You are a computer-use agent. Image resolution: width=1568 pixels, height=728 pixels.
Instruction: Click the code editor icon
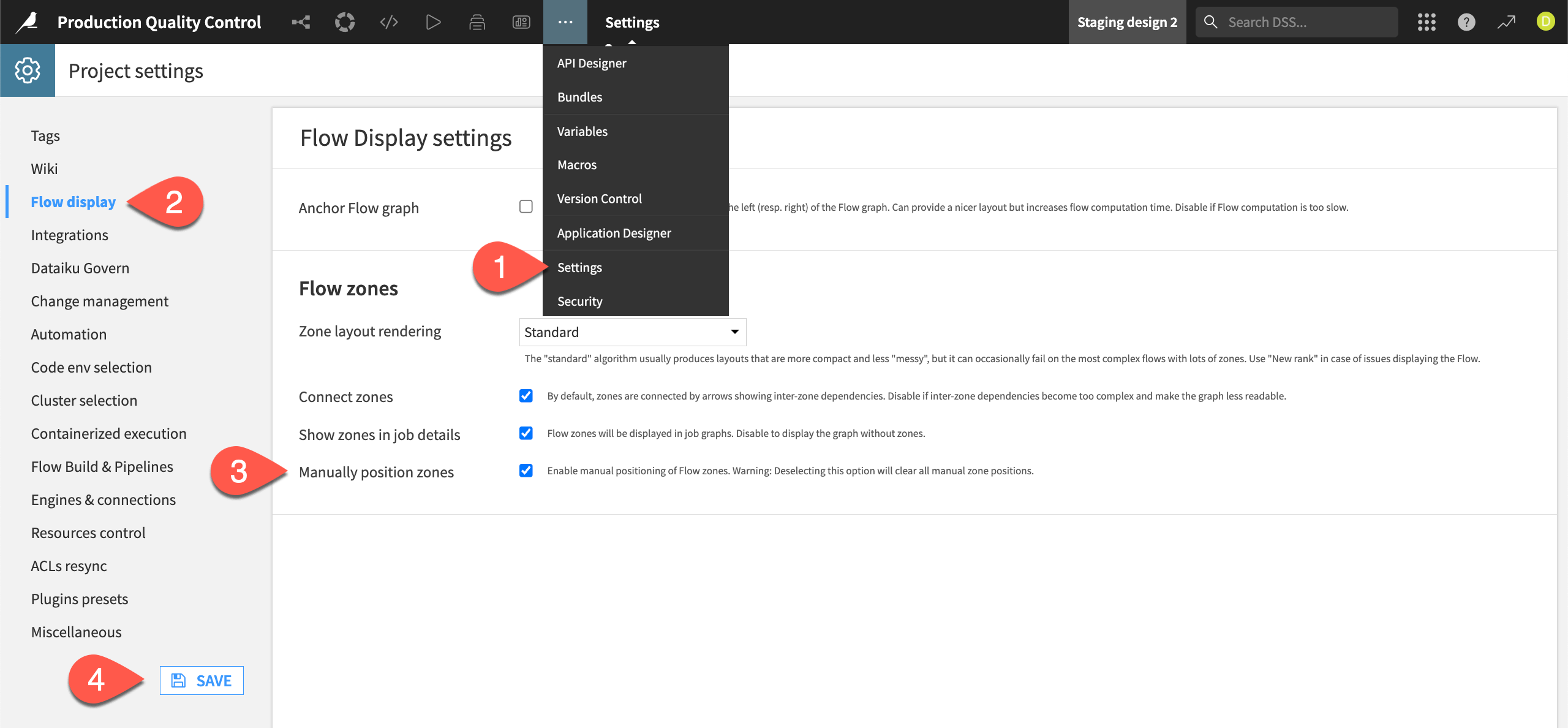(390, 22)
